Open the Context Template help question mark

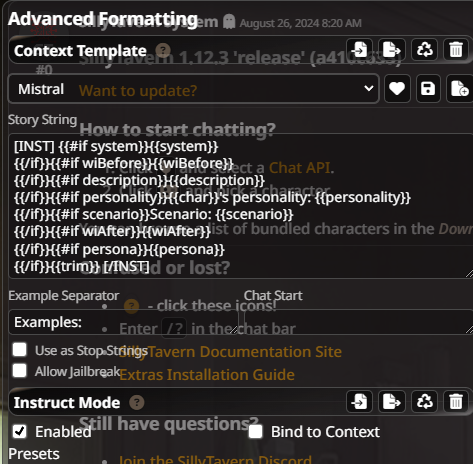(163, 51)
